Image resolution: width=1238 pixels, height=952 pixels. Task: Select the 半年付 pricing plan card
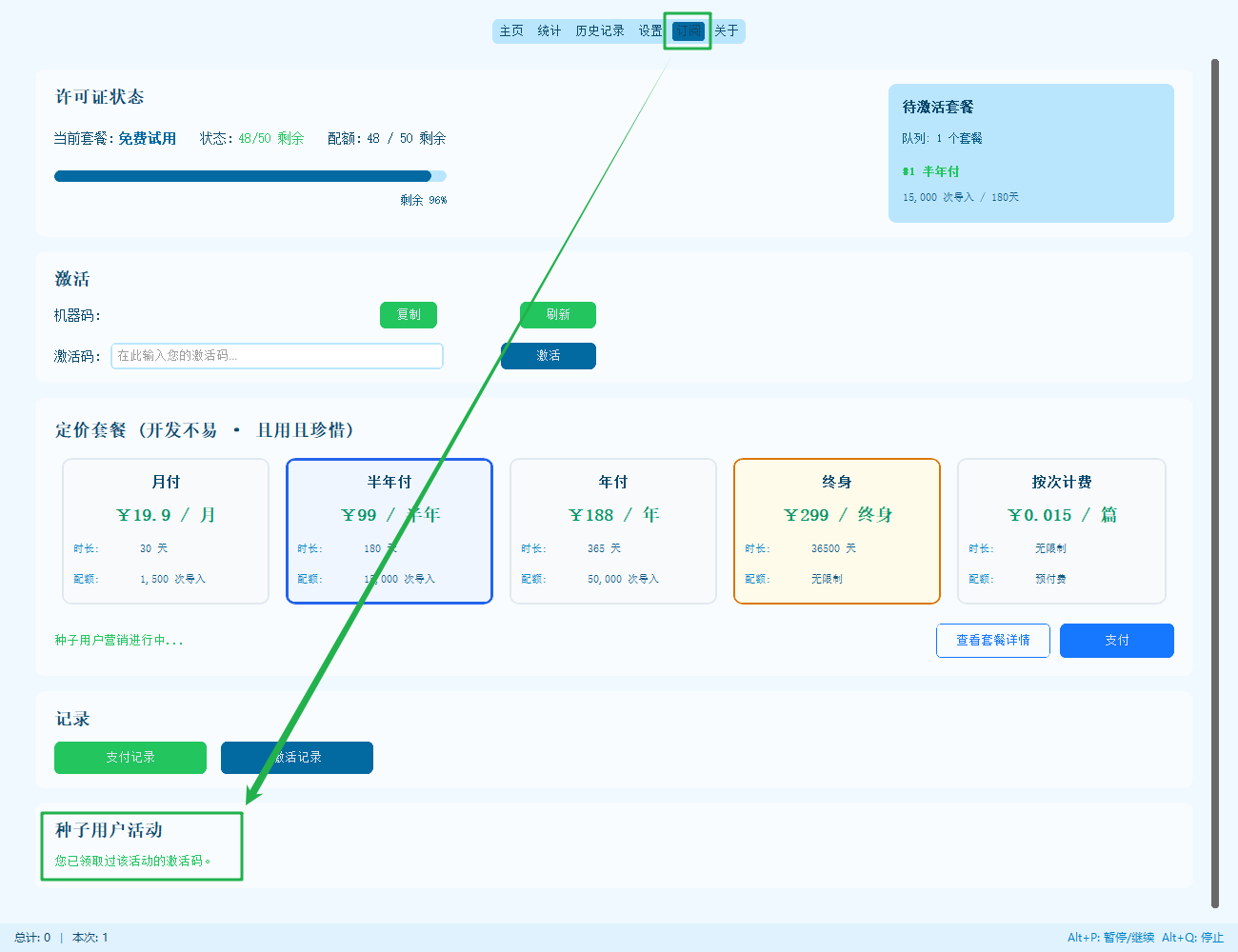[389, 531]
